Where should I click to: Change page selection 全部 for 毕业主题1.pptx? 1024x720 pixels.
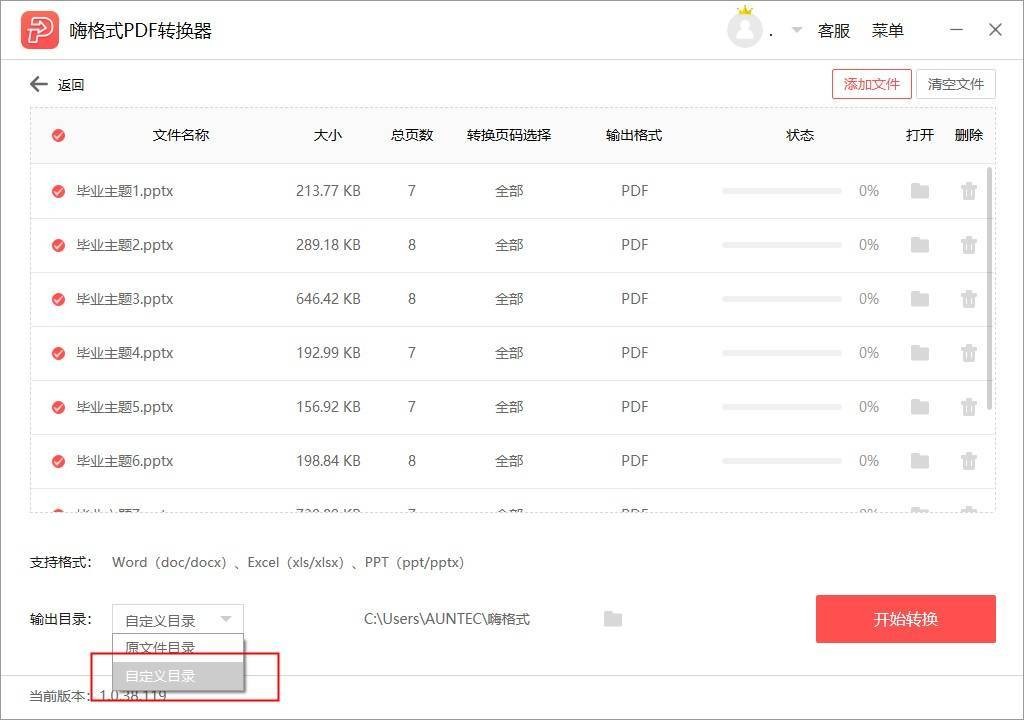tap(509, 191)
